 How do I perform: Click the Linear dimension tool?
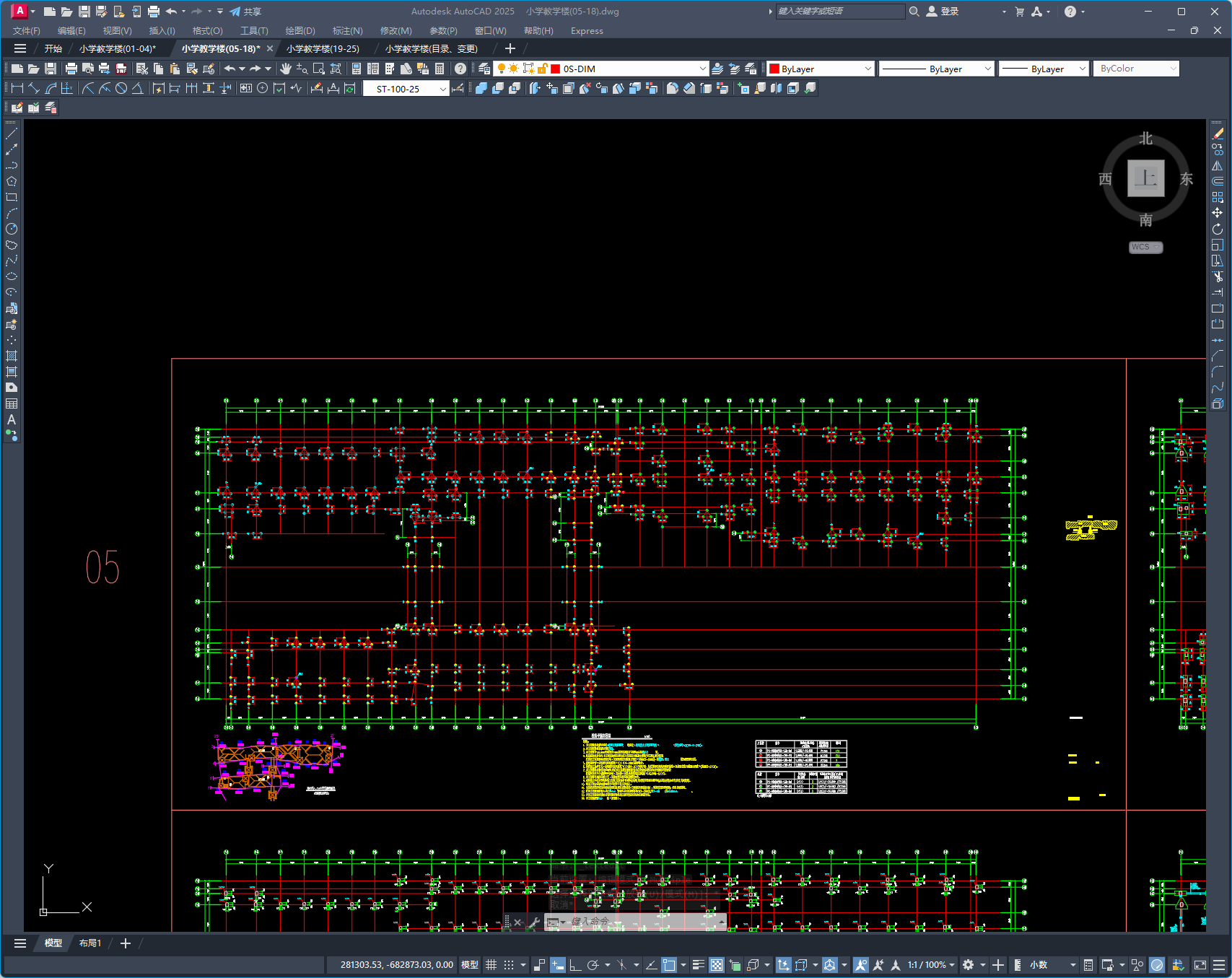pyautogui.click(x=17, y=88)
